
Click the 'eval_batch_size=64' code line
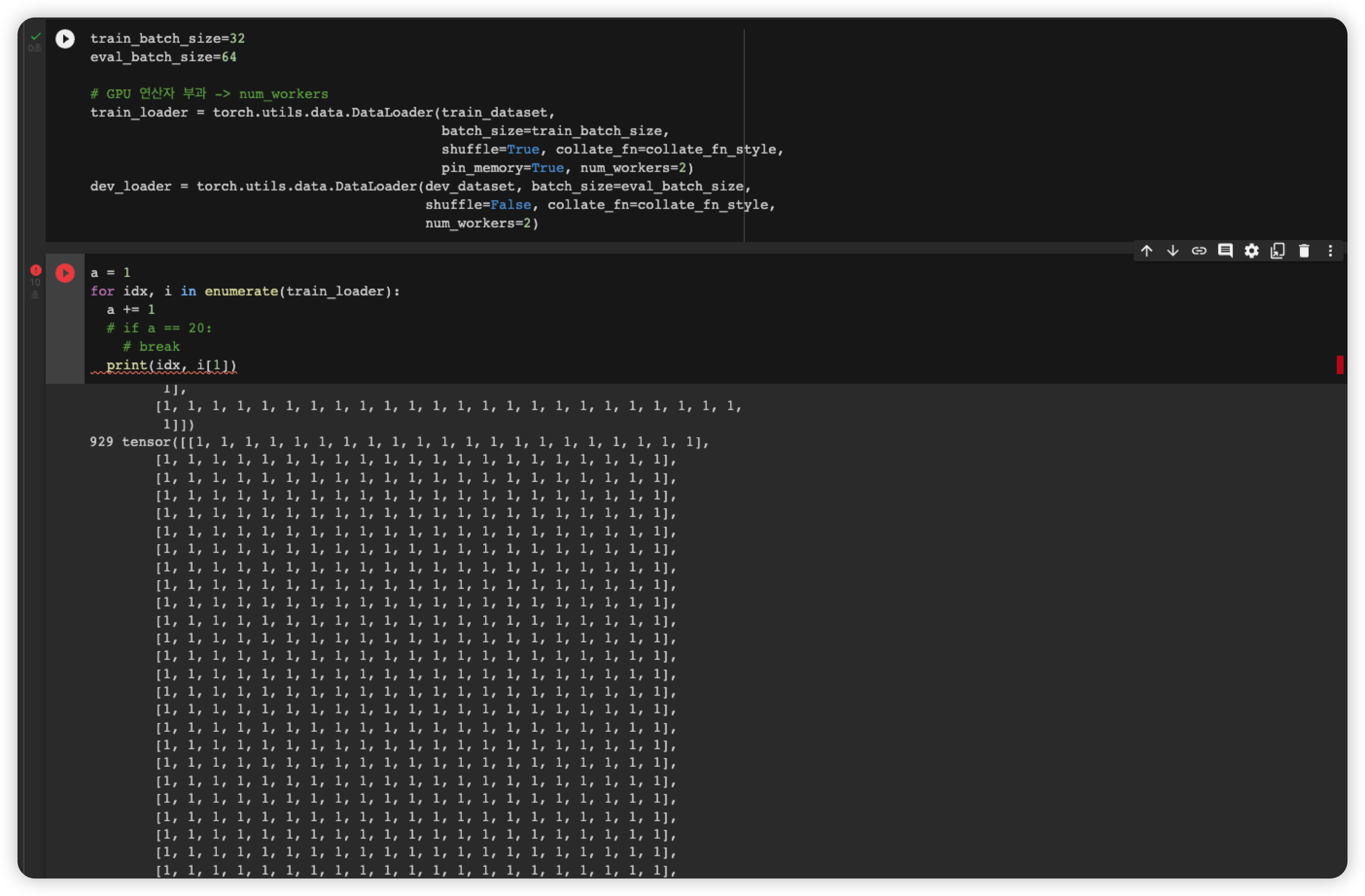click(x=163, y=57)
